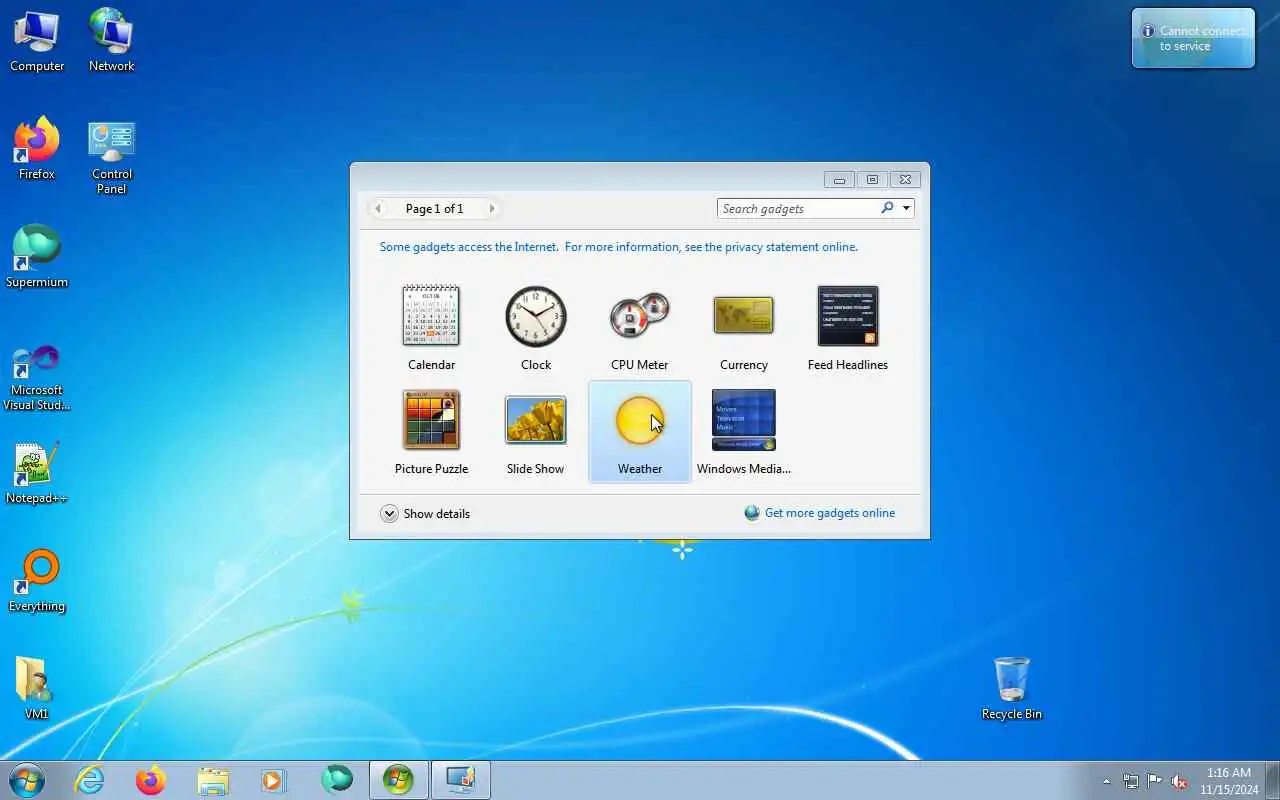This screenshot has width=1280, height=800.
Task: Click the Search gadgets input field
Action: (797, 208)
